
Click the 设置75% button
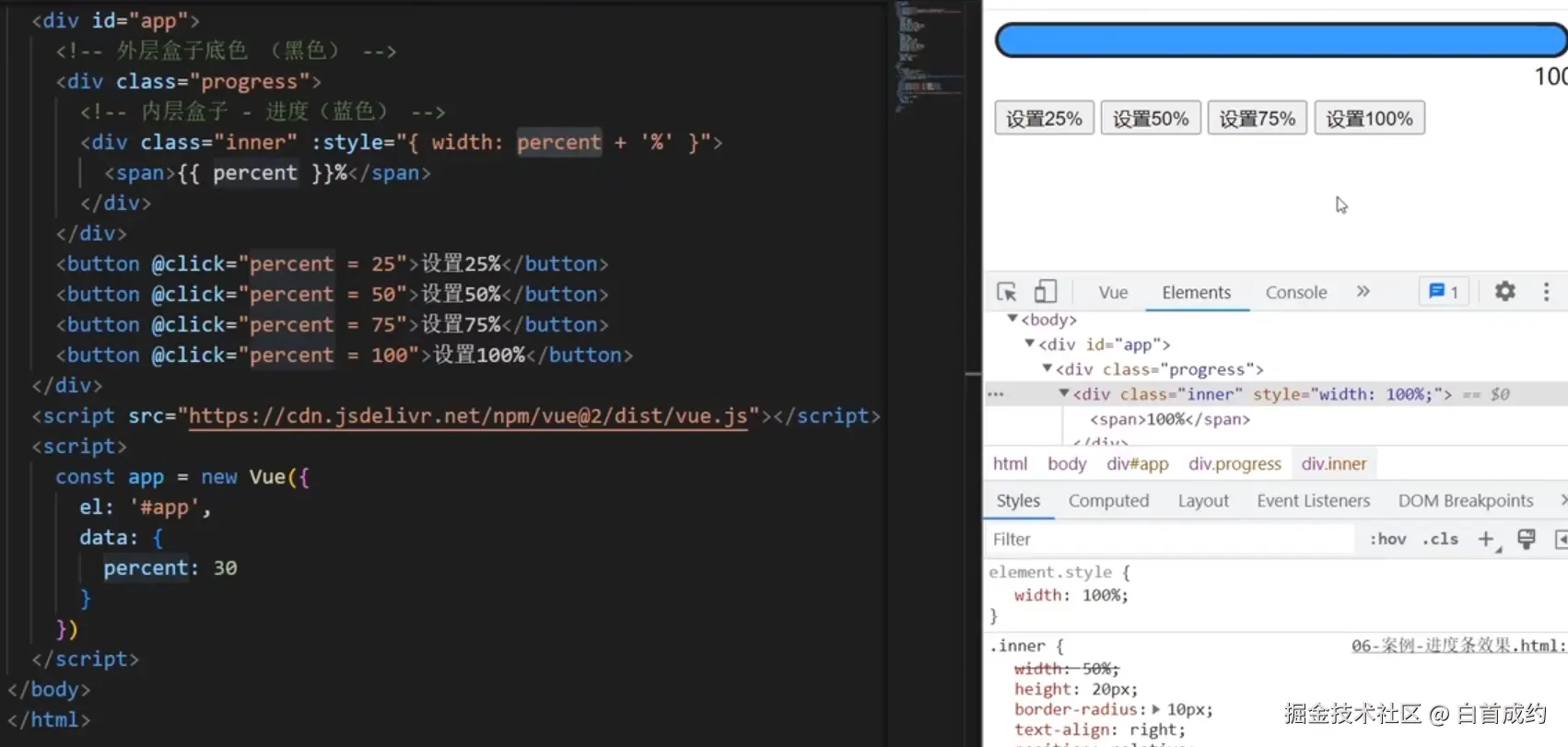(x=1258, y=118)
